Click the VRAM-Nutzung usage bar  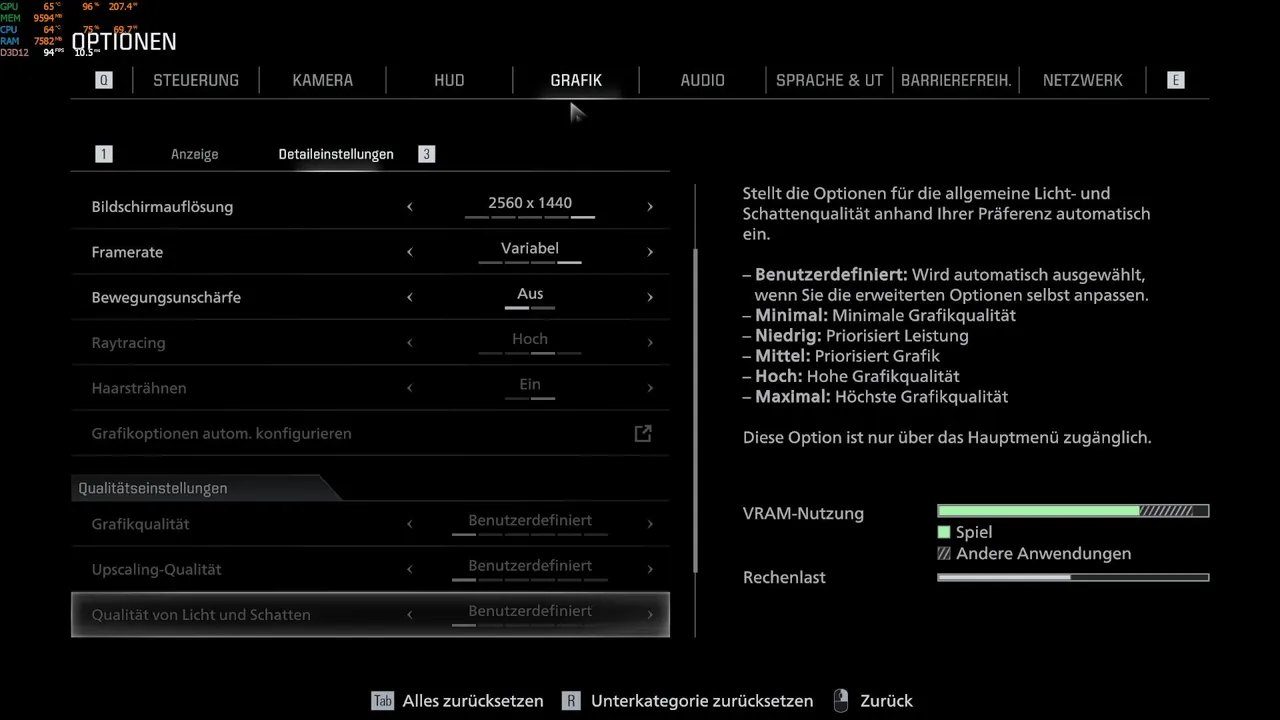pos(1073,511)
